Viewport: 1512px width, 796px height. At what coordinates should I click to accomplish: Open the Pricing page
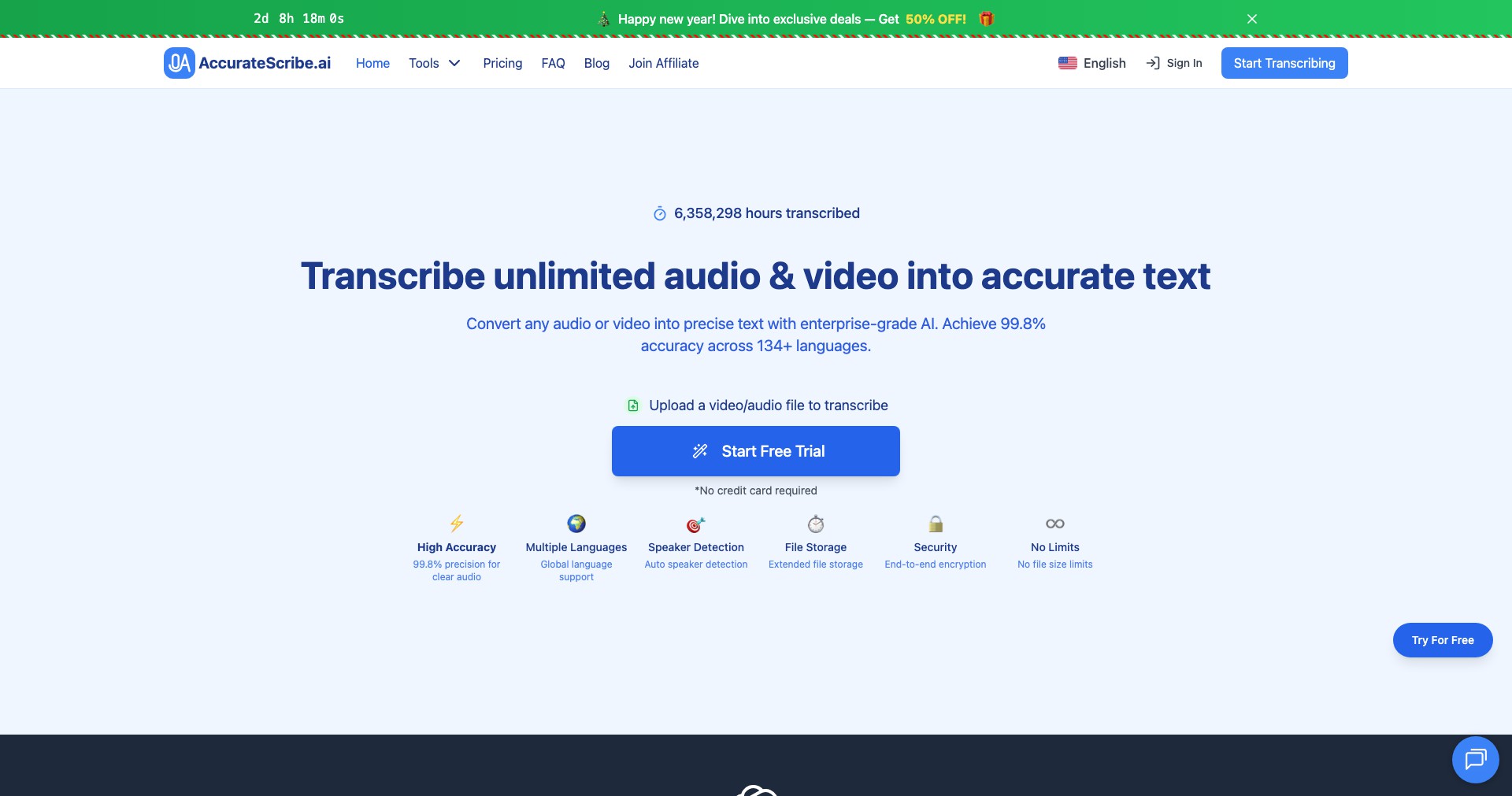point(502,63)
